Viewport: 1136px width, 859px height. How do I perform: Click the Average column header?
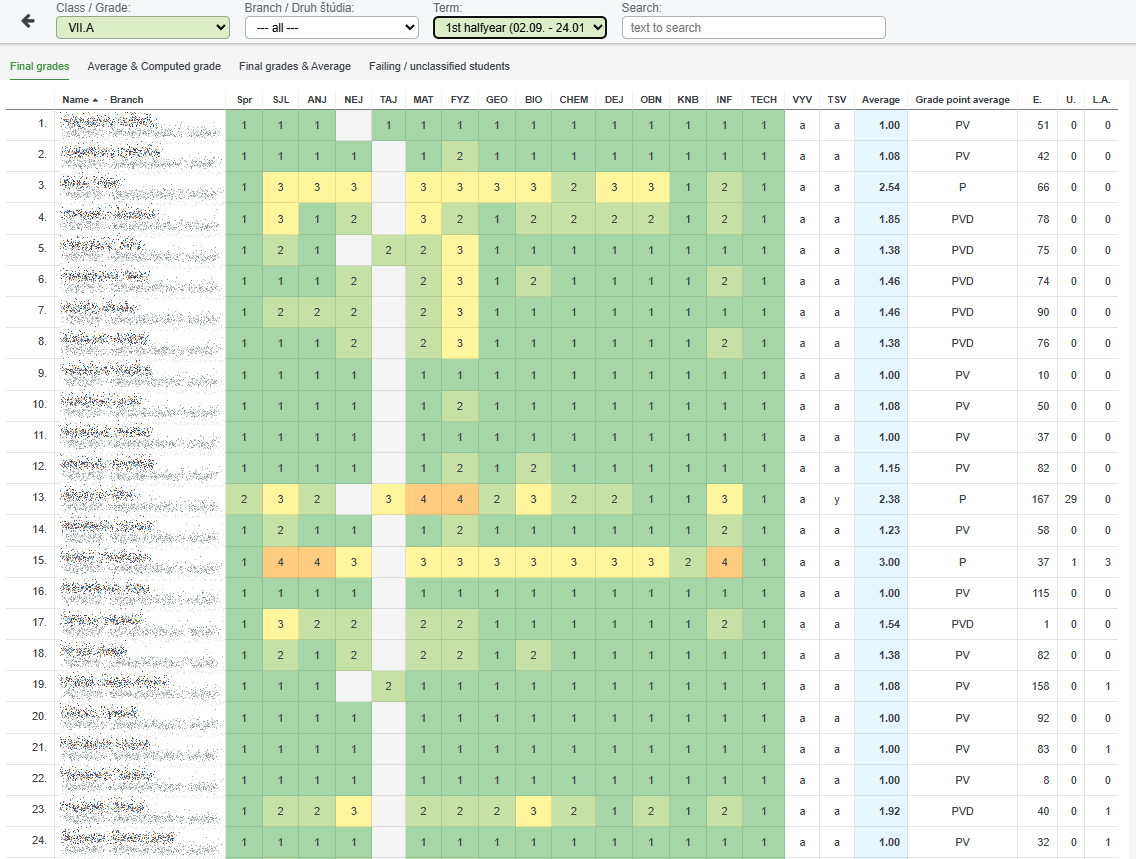[881, 99]
